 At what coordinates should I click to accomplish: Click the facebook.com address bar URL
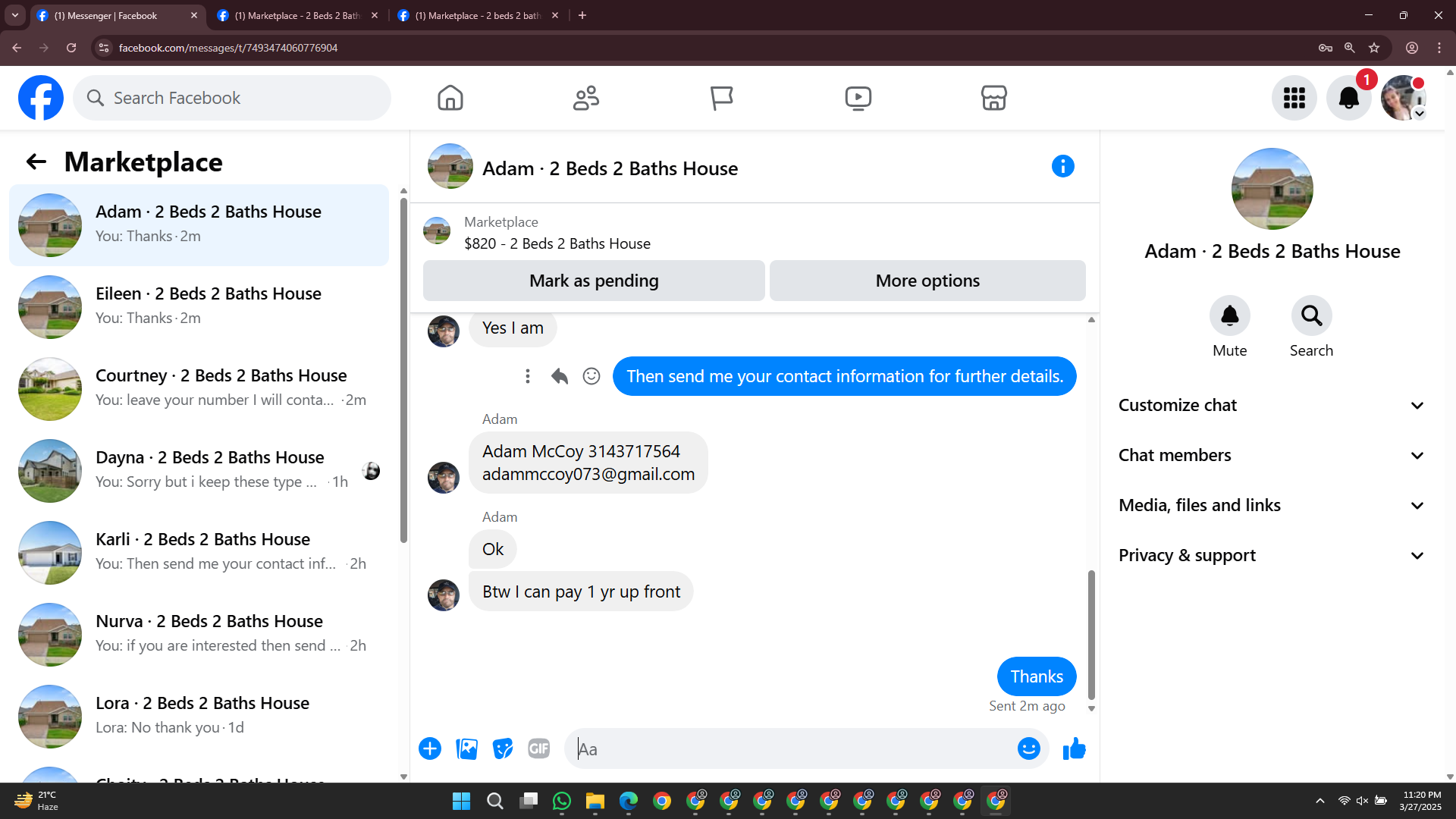pyautogui.click(x=228, y=48)
